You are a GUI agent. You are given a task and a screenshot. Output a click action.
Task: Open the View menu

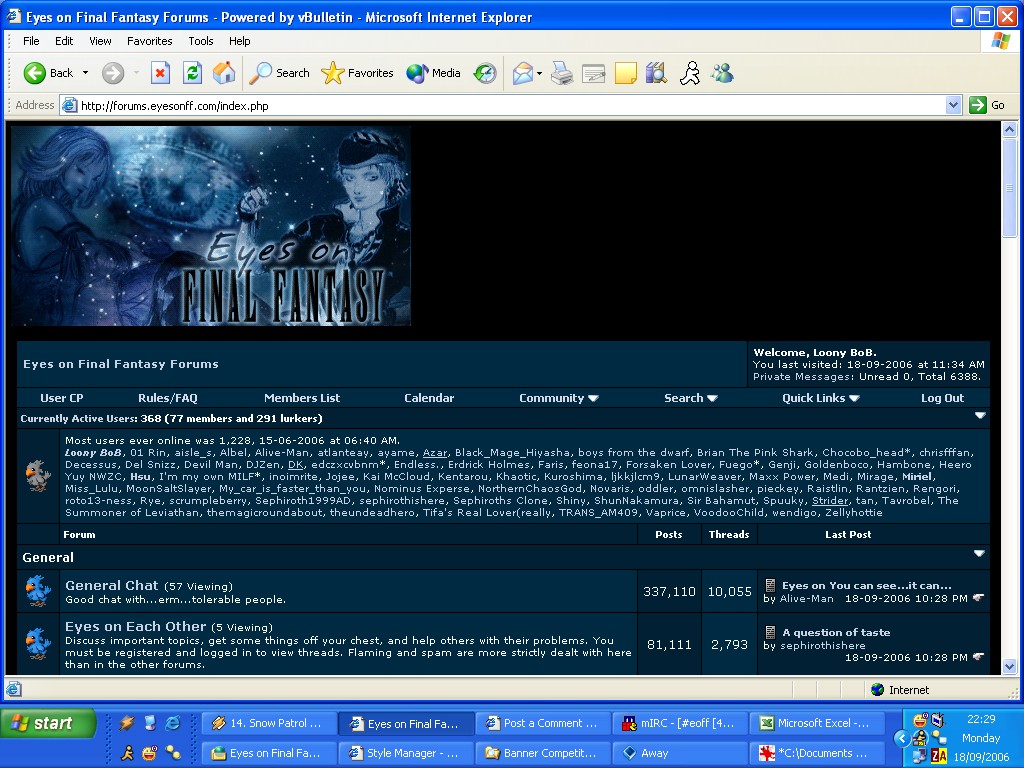click(100, 41)
